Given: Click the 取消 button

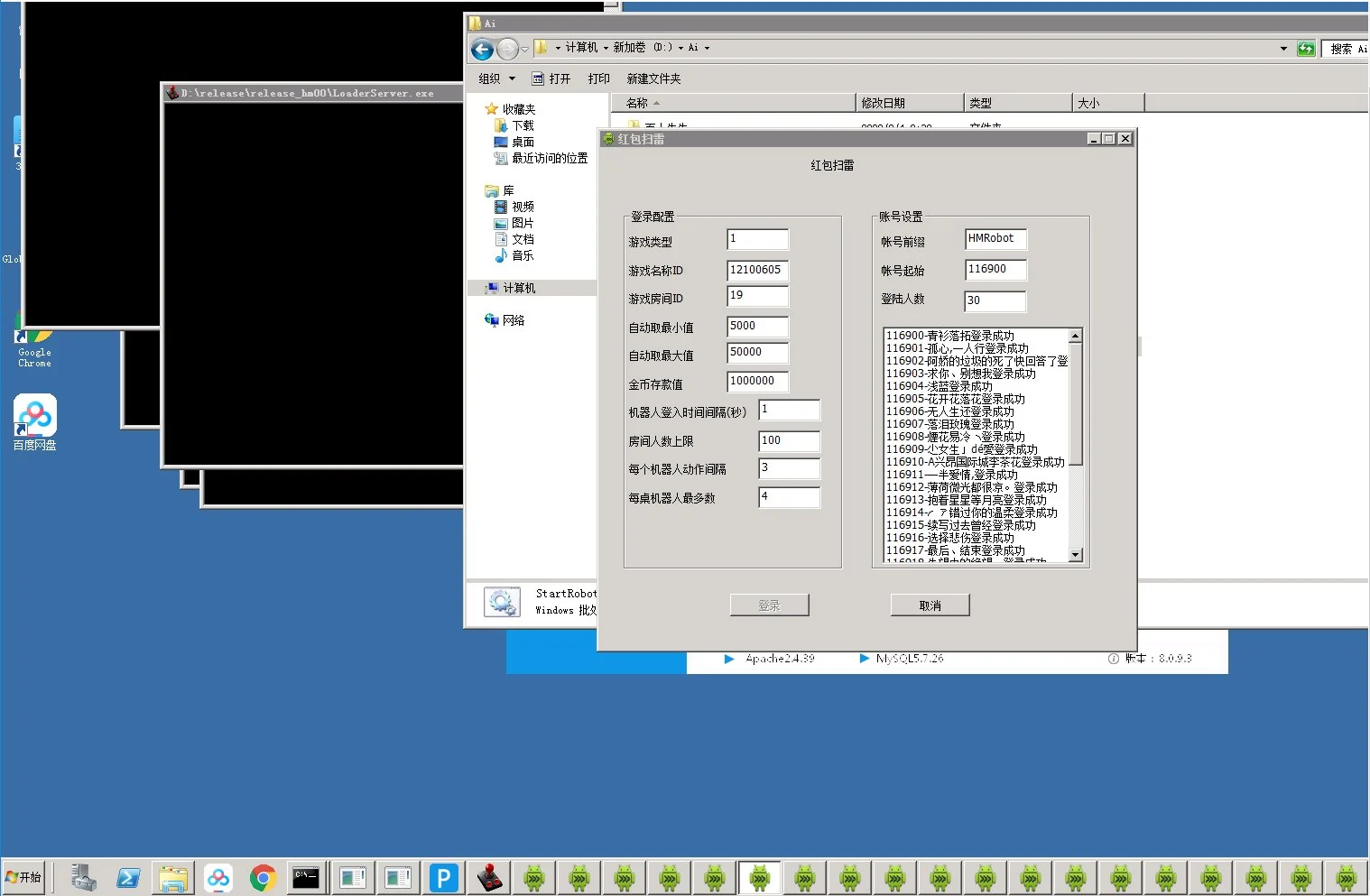Looking at the screenshot, I should (930, 605).
